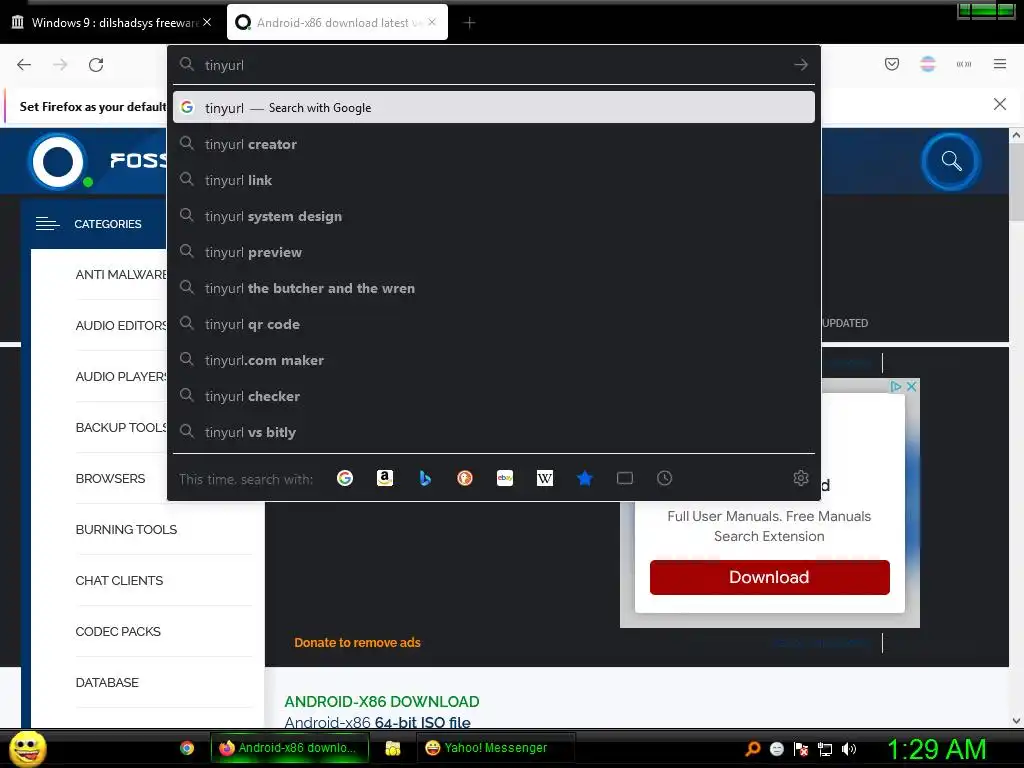
Task: Open AUDIO PLAYERS category
Action: coord(121,377)
